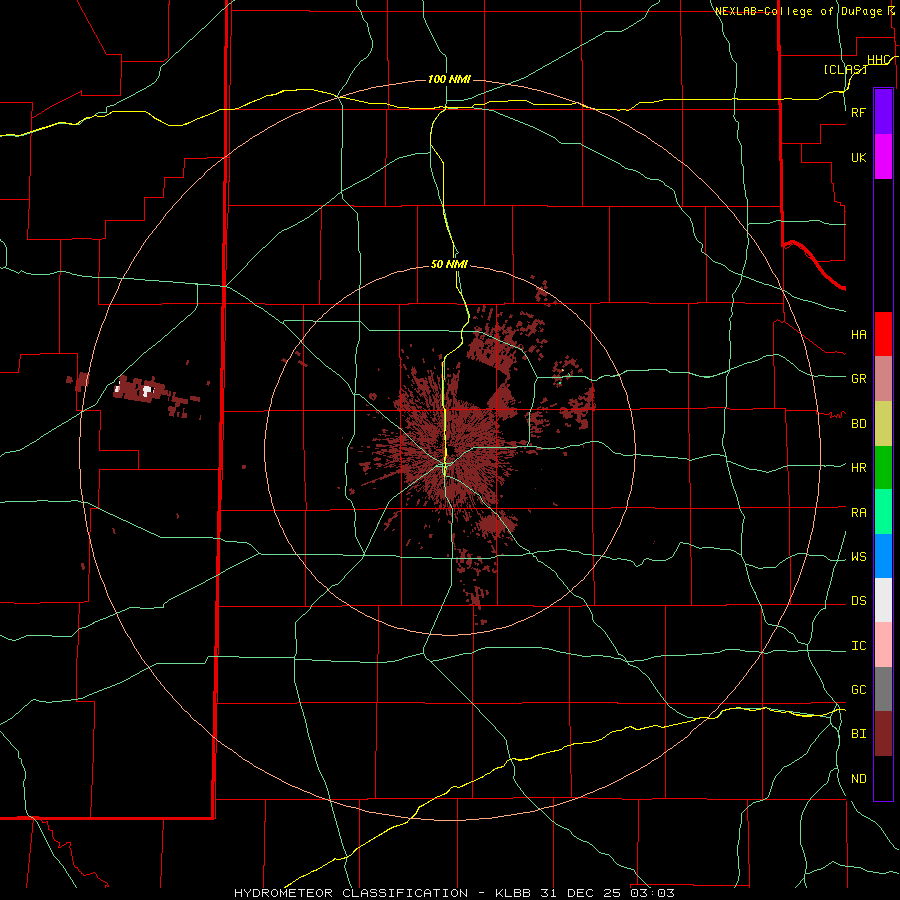Click the 'HYDROMETEOR CLASSIFICATION' title at bottom
The height and width of the screenshot is (900, 900).
pos(351,893)
